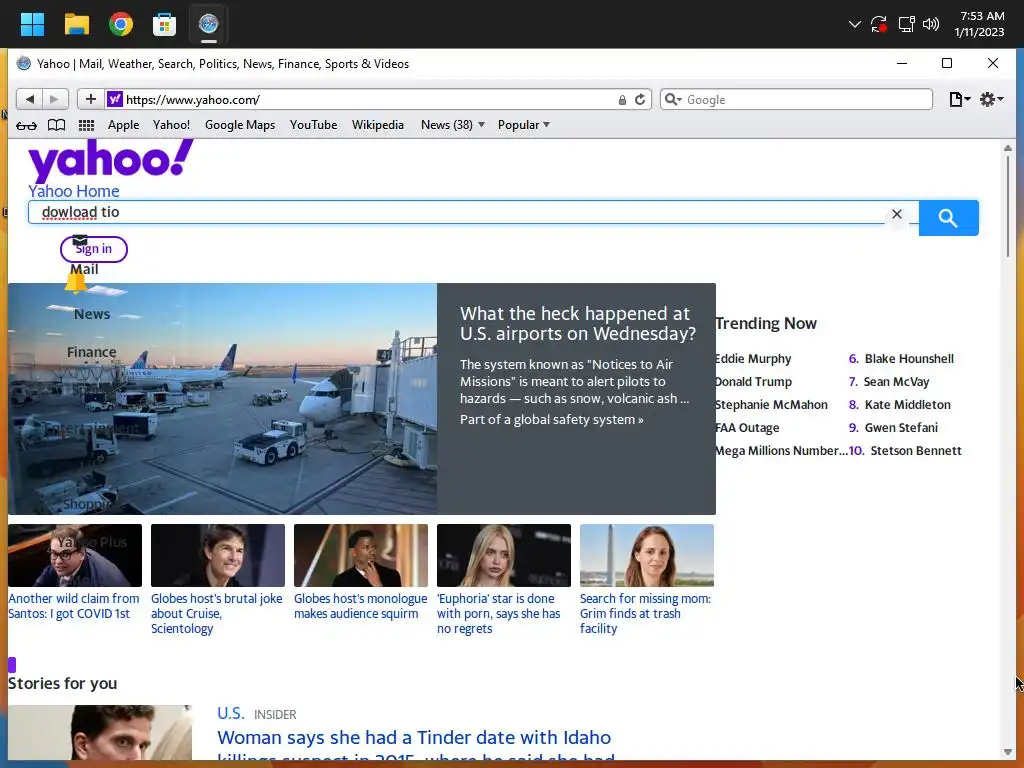1024x768 pixels.
Task: Launch Chrome from the taskbar
Action: pyautogui.click(x=121, y=24)
